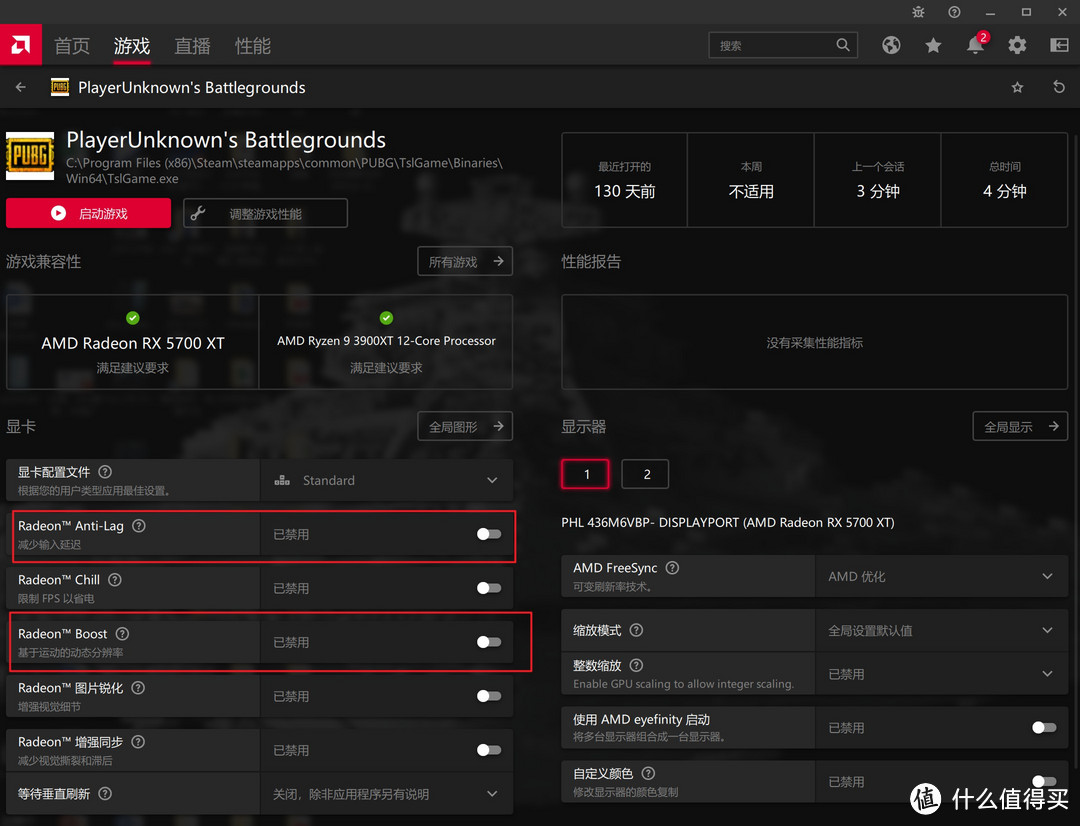Open 整数缩放 dropdown
The image size is (1080, 826).
point(942,674)
